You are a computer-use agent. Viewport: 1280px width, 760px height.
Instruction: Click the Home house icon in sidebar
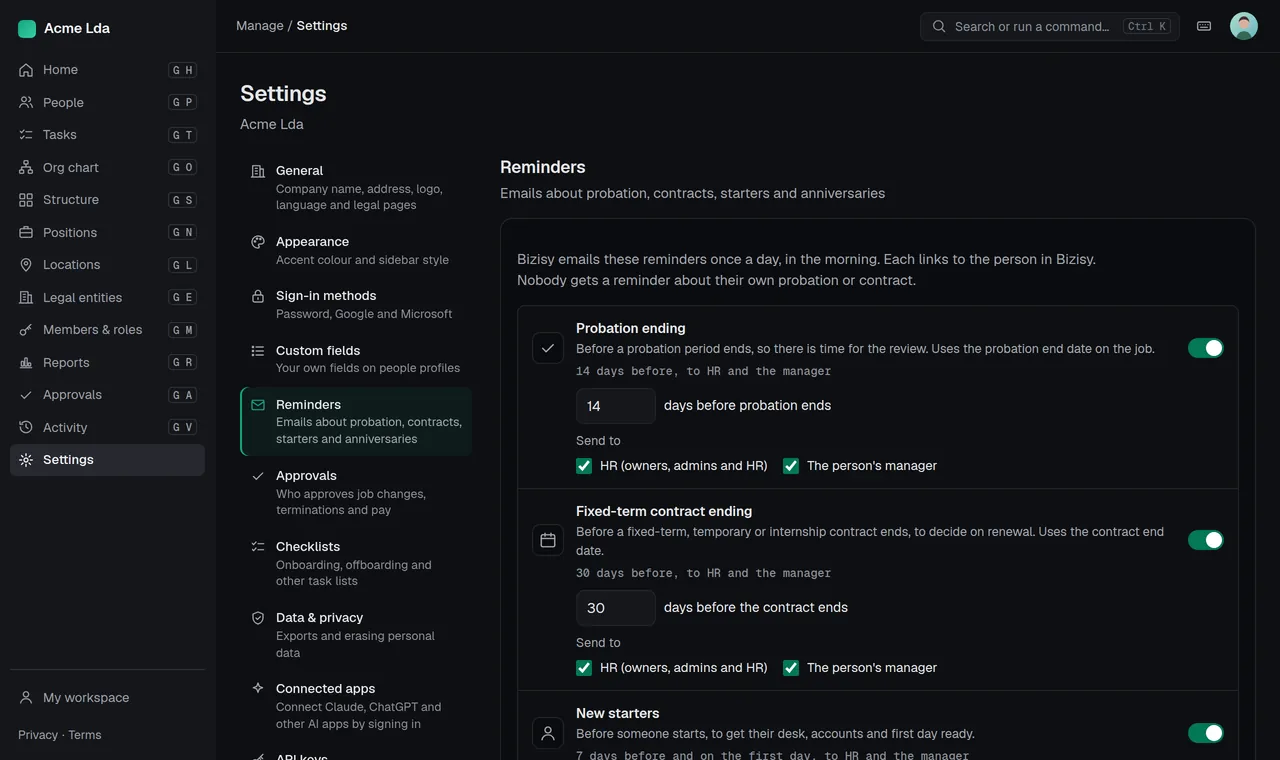pos(26,70)
